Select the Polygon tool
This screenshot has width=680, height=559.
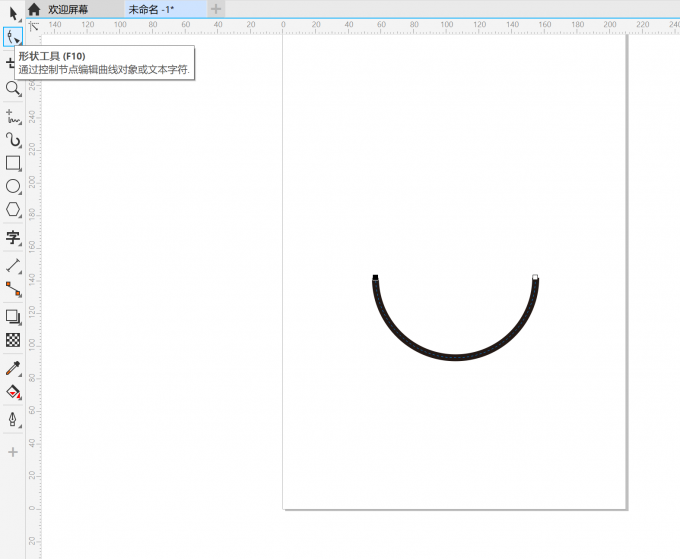point(13,209)
